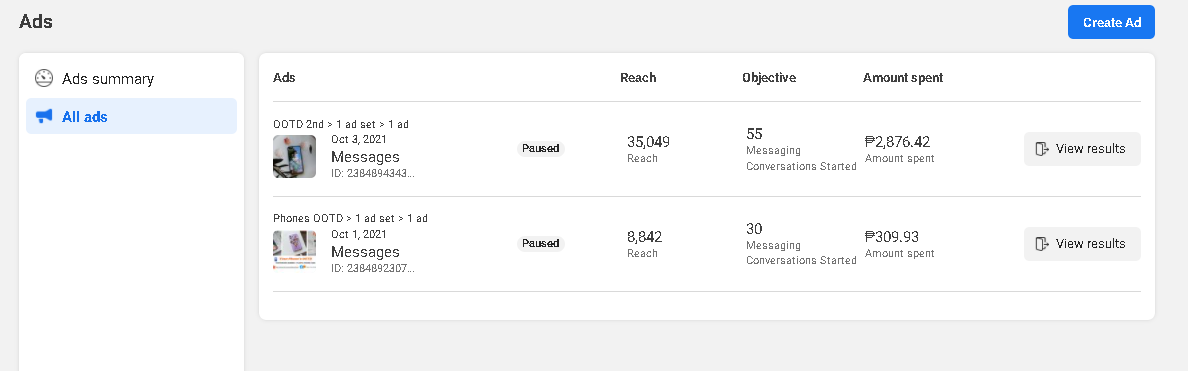Open the OOTD 2nd ad thumbnail

tap(294, 156)
